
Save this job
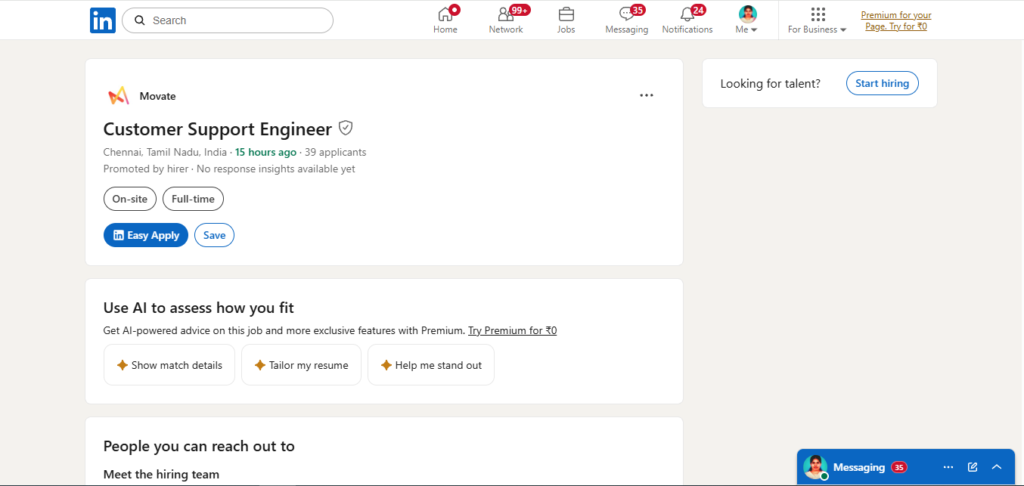point(214,235)
